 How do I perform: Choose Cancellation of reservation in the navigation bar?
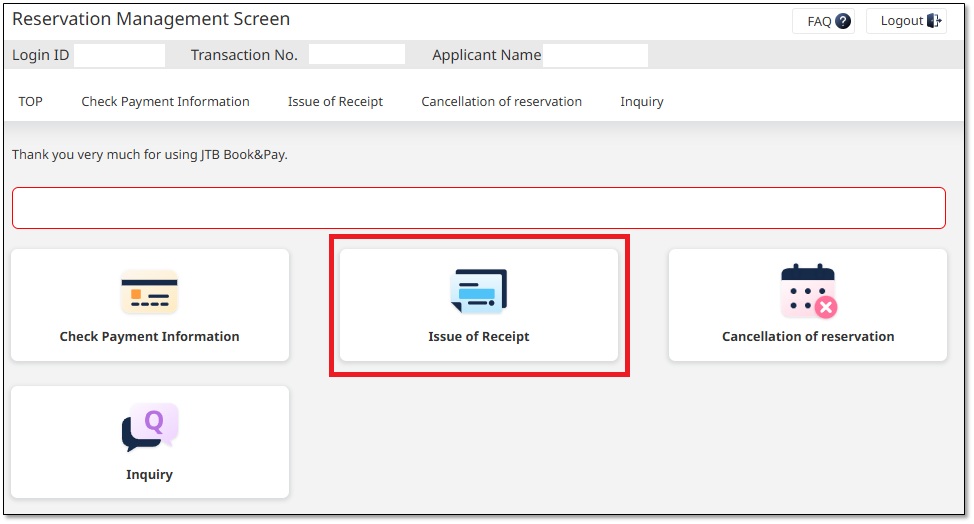point(501,101)
